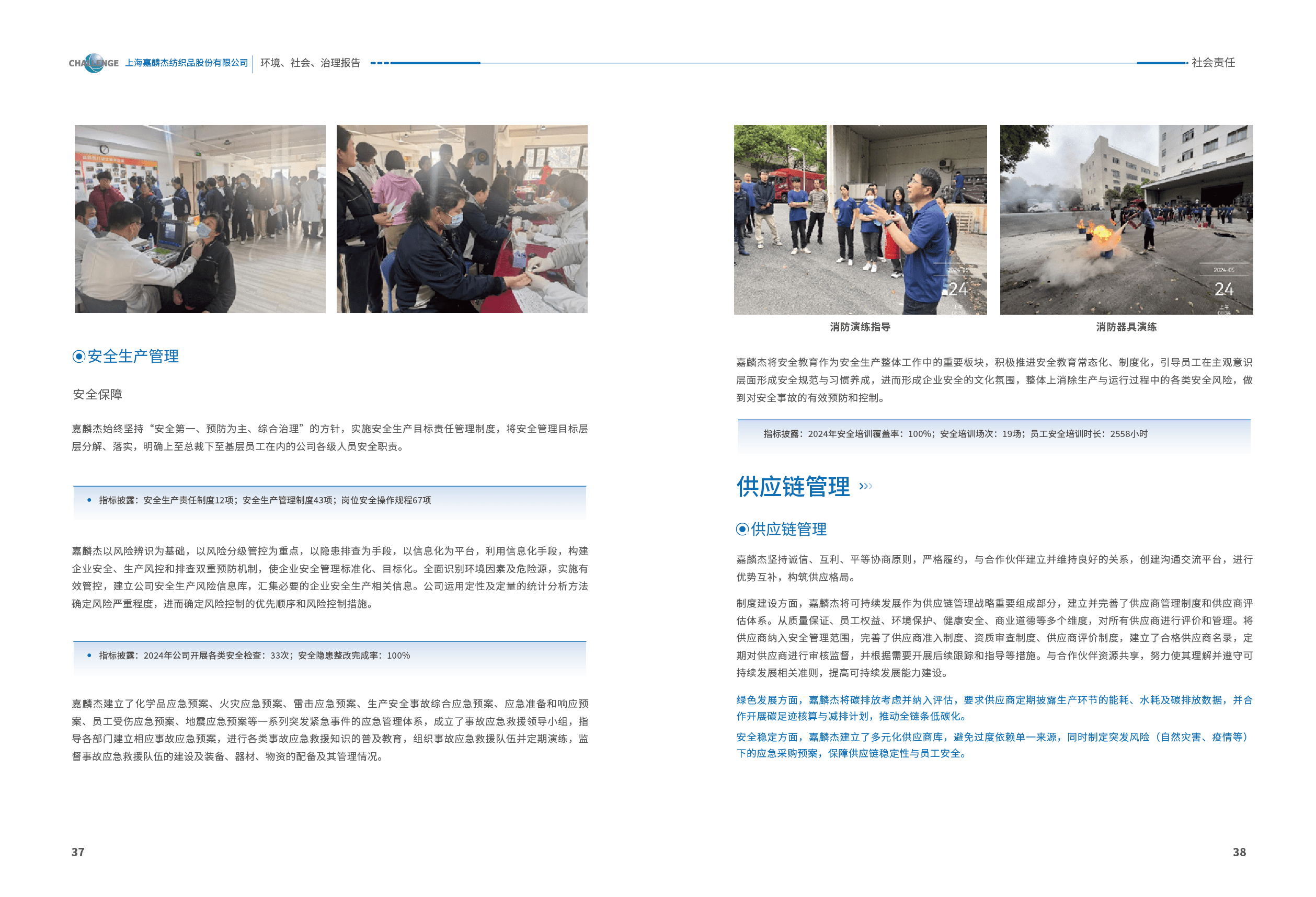This screenshot has height=897, width=1316.
Task: Click the 安全生产管理 bullet circle icon
Action: [x=79, y=356]
